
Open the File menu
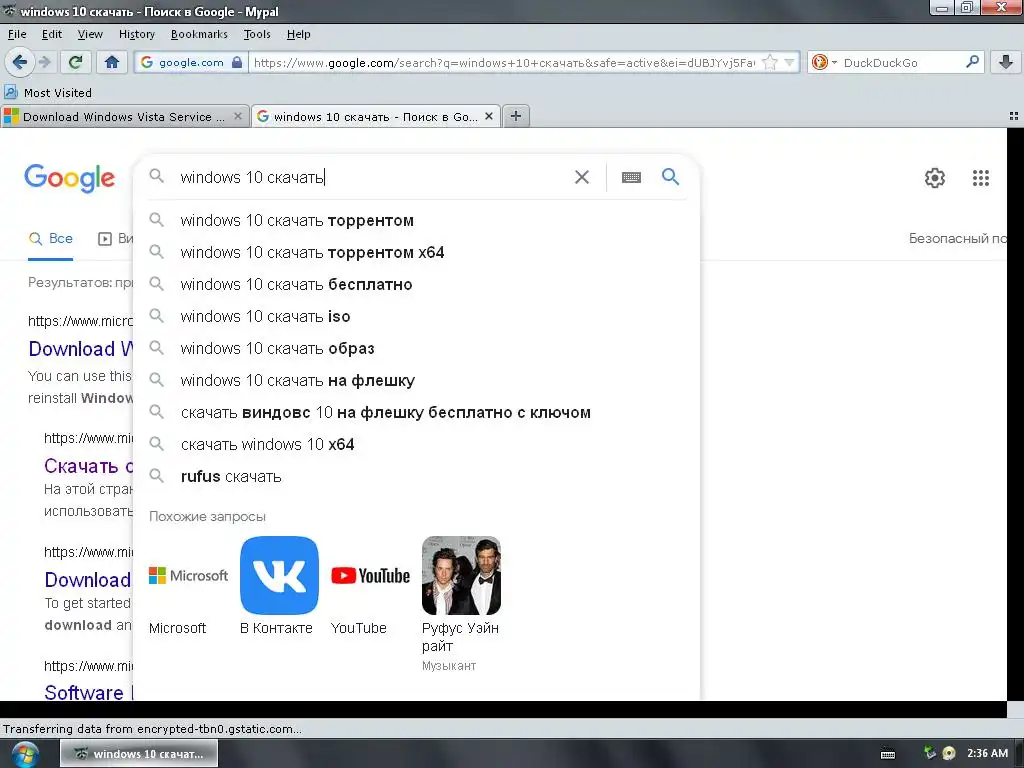(x=17, y=34)
